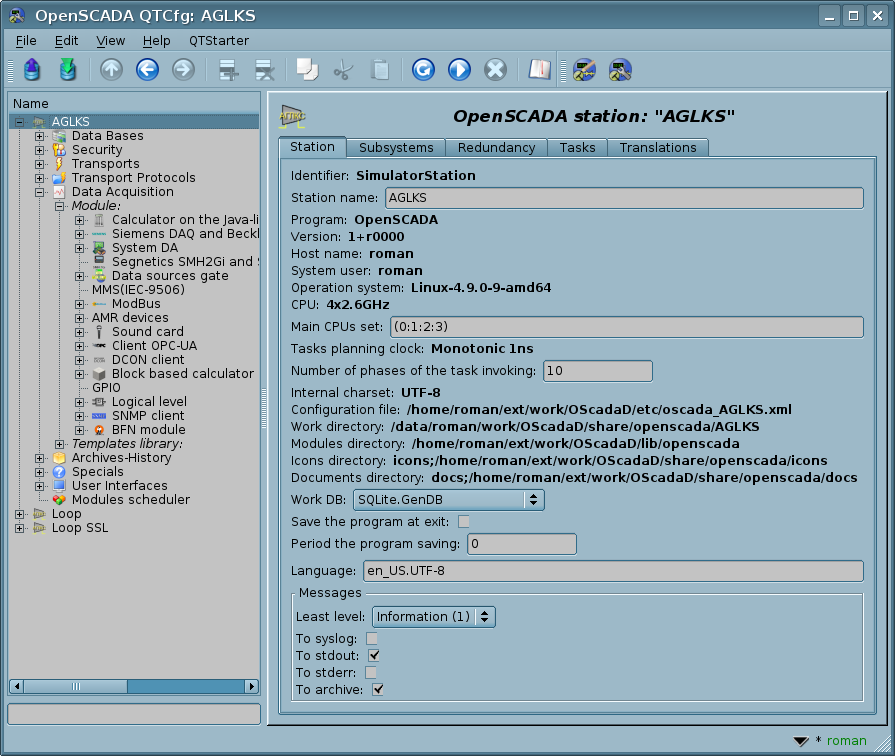895x756 pixels.
Task: Navigate back with the blue left arrow
Action: (147, 70)
